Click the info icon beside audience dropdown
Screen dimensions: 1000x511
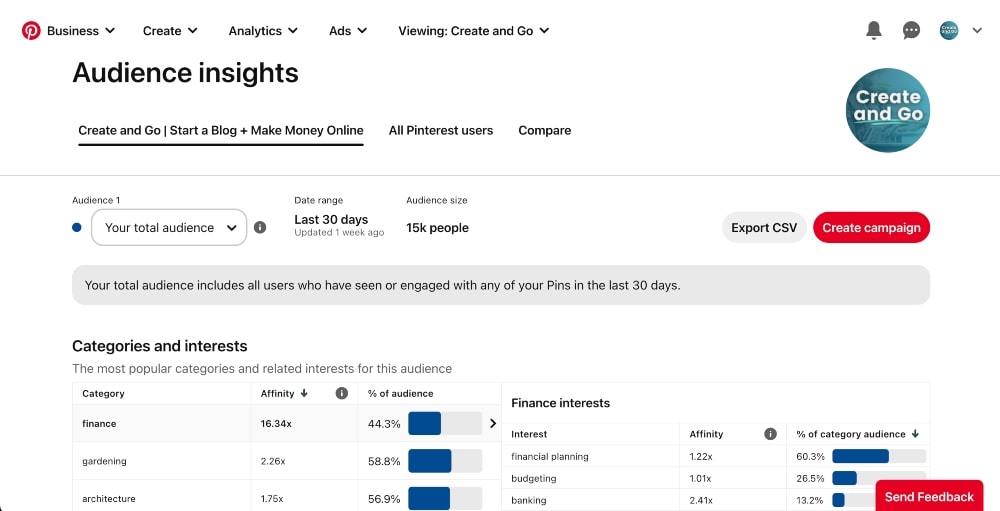coord(260,227)
